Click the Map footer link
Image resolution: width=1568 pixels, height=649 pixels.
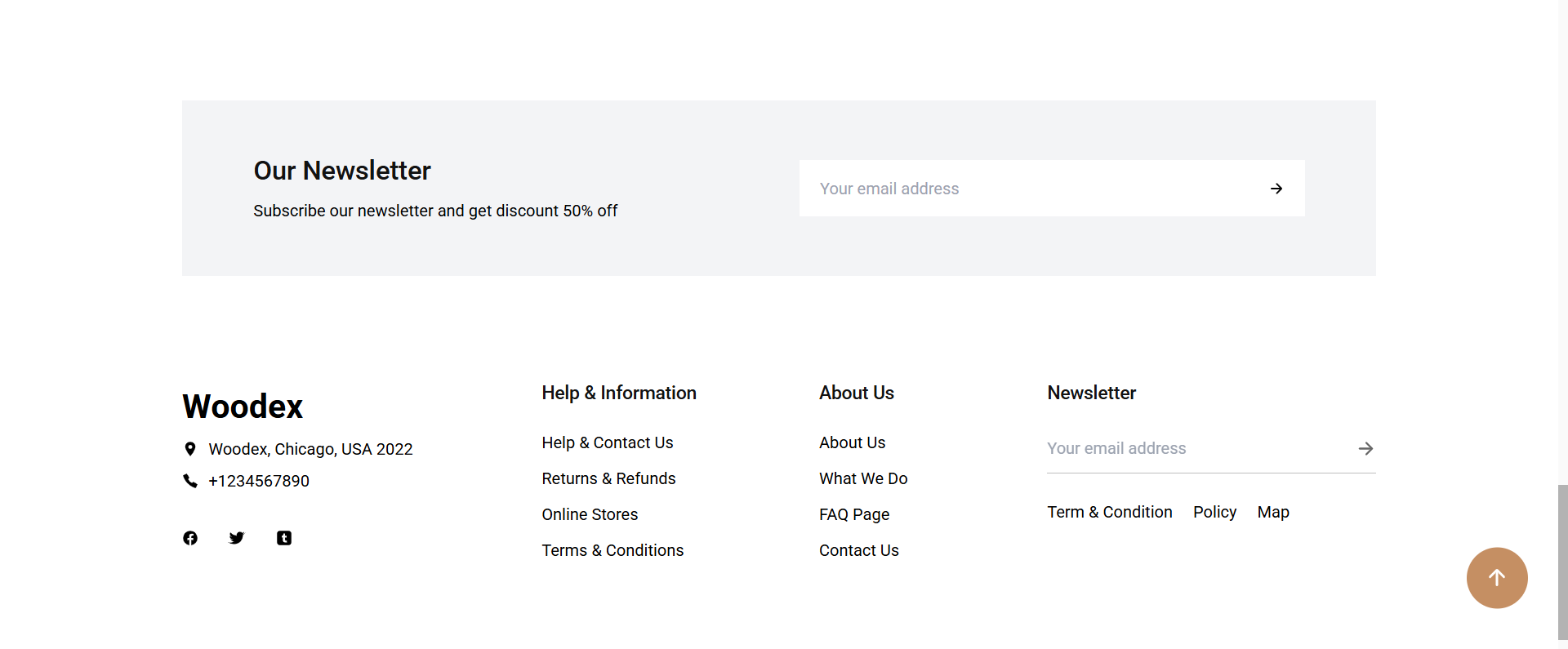1273,512
